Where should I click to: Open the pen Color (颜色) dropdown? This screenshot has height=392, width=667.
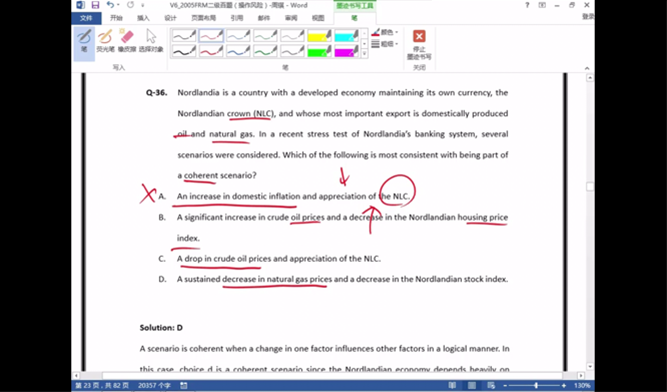point(385,32)
